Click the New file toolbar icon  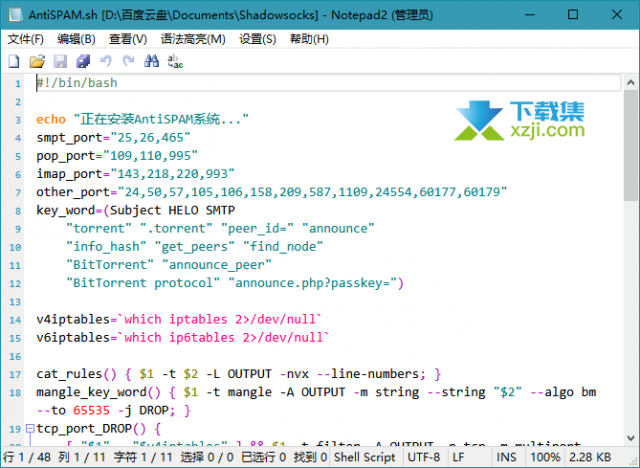[14, 61]
